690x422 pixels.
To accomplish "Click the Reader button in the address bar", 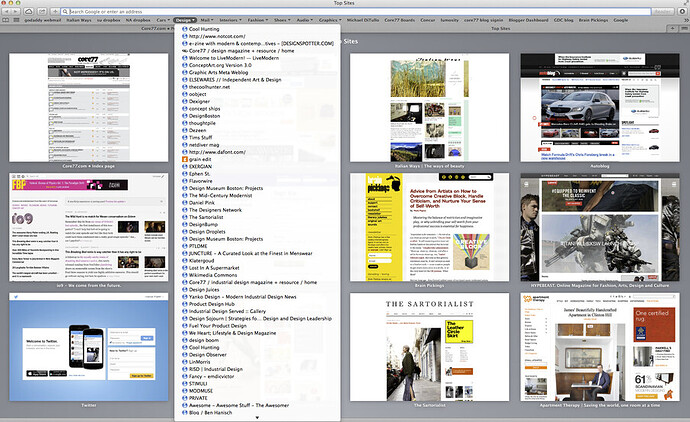I will pos(663,11).
